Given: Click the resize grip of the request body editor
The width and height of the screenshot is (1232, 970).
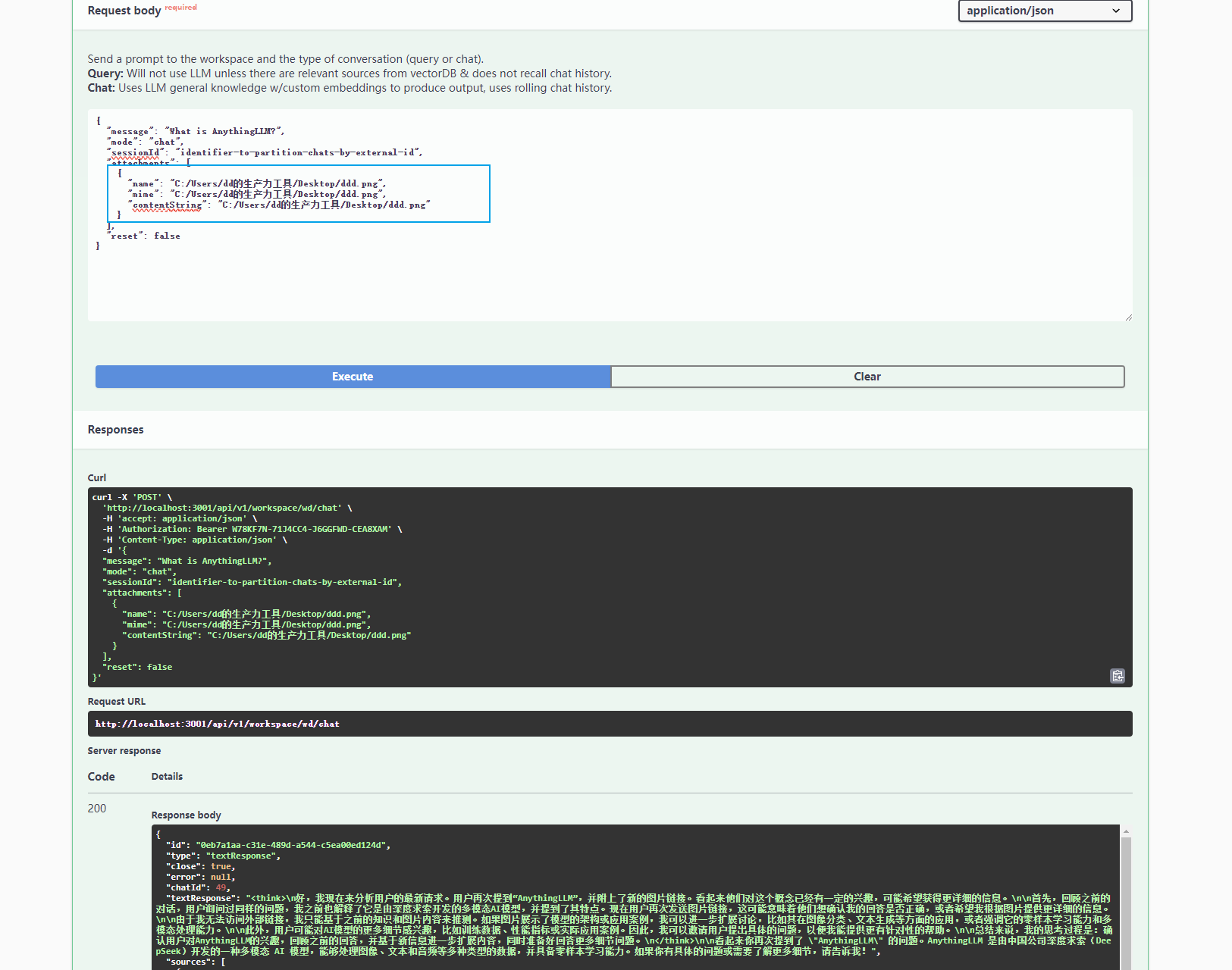Looking at the screenshot, I should point(1127,318).
